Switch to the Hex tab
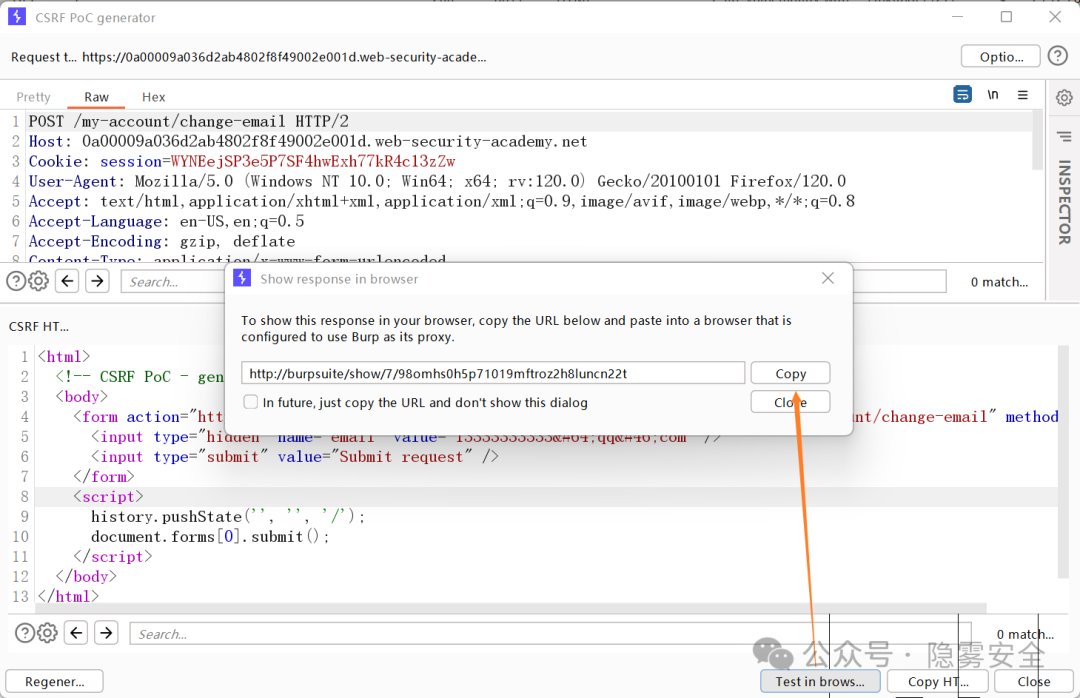 (154, 97)
